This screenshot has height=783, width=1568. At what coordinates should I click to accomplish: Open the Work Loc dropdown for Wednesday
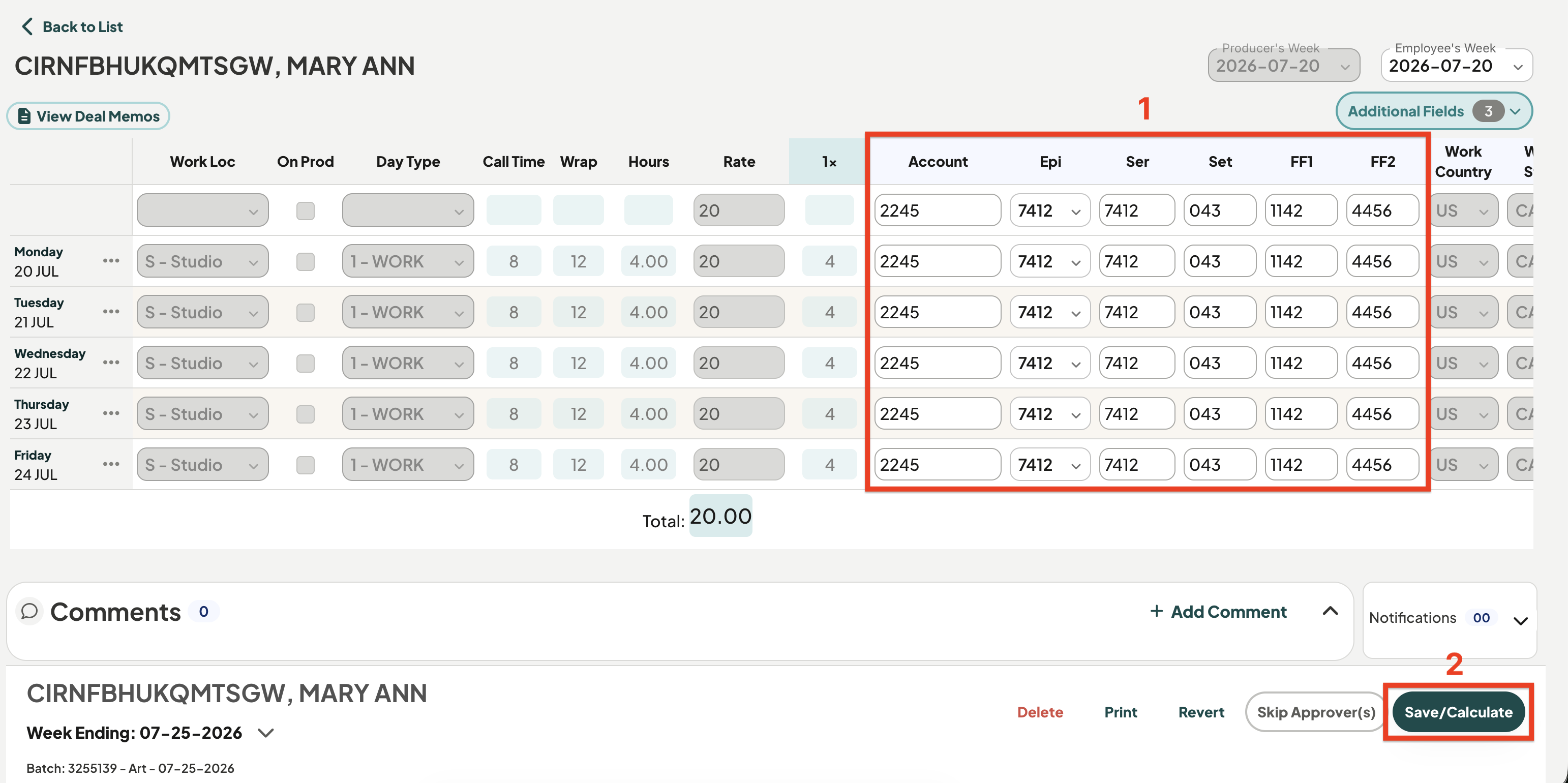pyautogui.click(x=202, y=363)
